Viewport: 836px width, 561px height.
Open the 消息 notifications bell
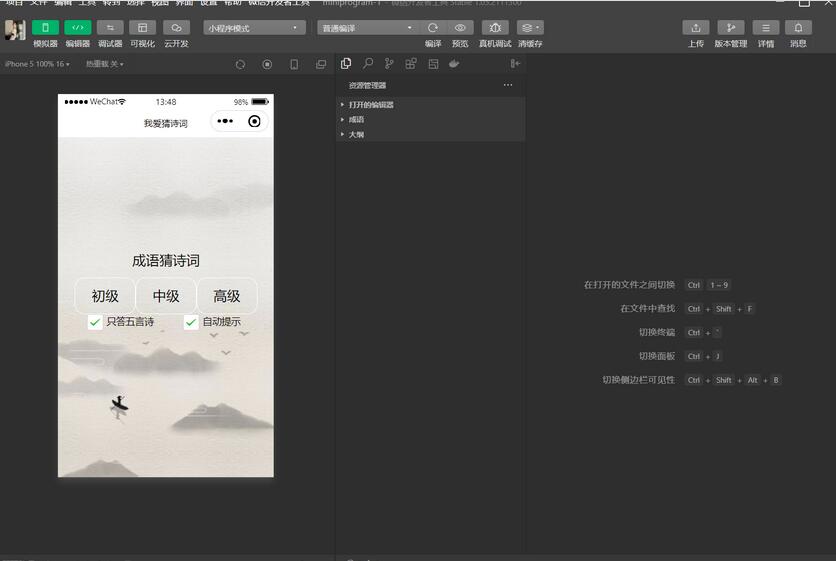[x=798, y=28]
